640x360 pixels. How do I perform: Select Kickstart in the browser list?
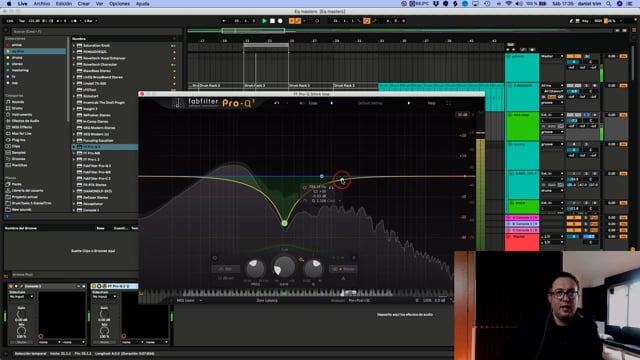91,96
